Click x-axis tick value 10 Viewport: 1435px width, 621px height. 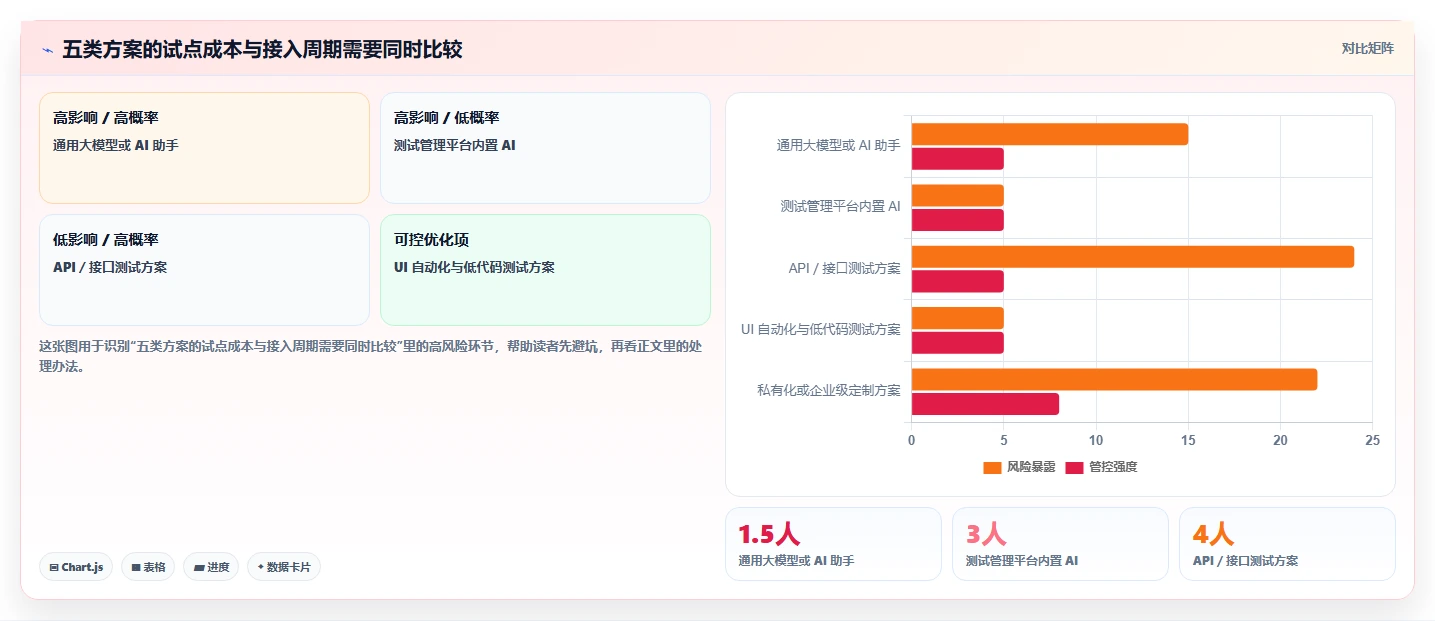pos(1096,440)
